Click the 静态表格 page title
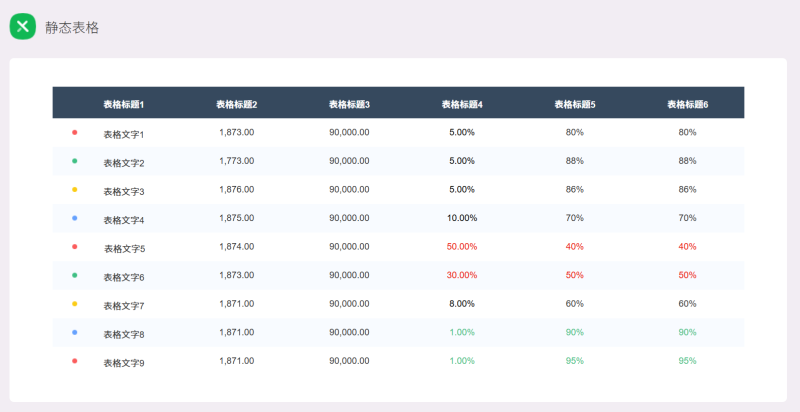This screenshot has width=800, height=412. (x=72, y=28)
